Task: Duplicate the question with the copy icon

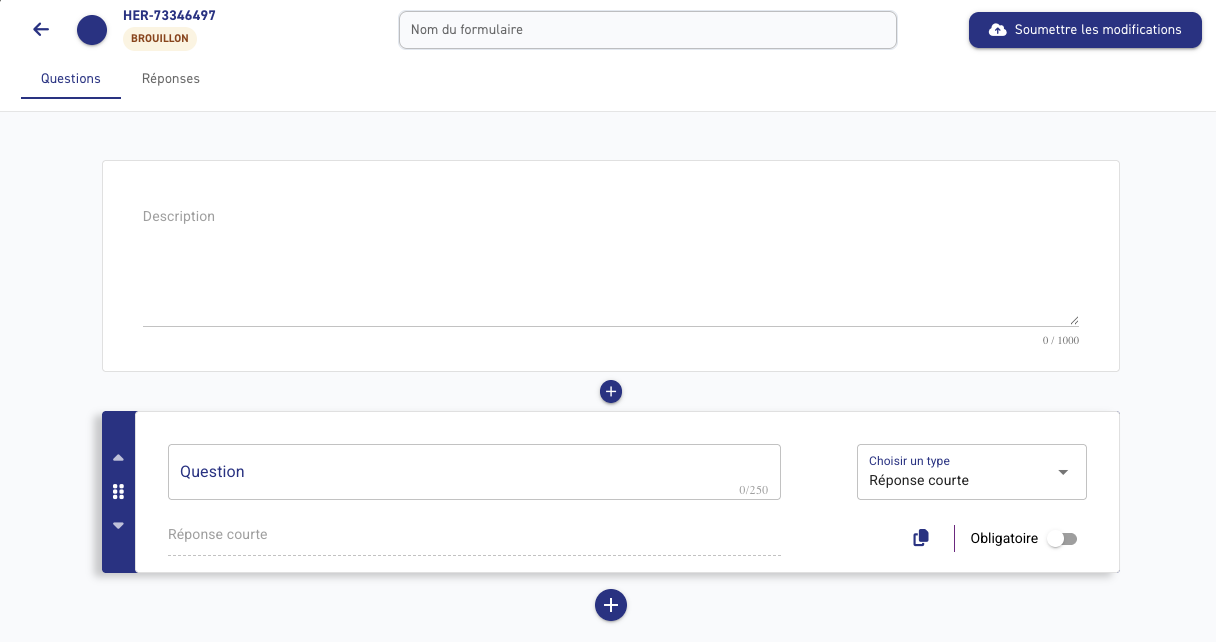Action: 921,538
